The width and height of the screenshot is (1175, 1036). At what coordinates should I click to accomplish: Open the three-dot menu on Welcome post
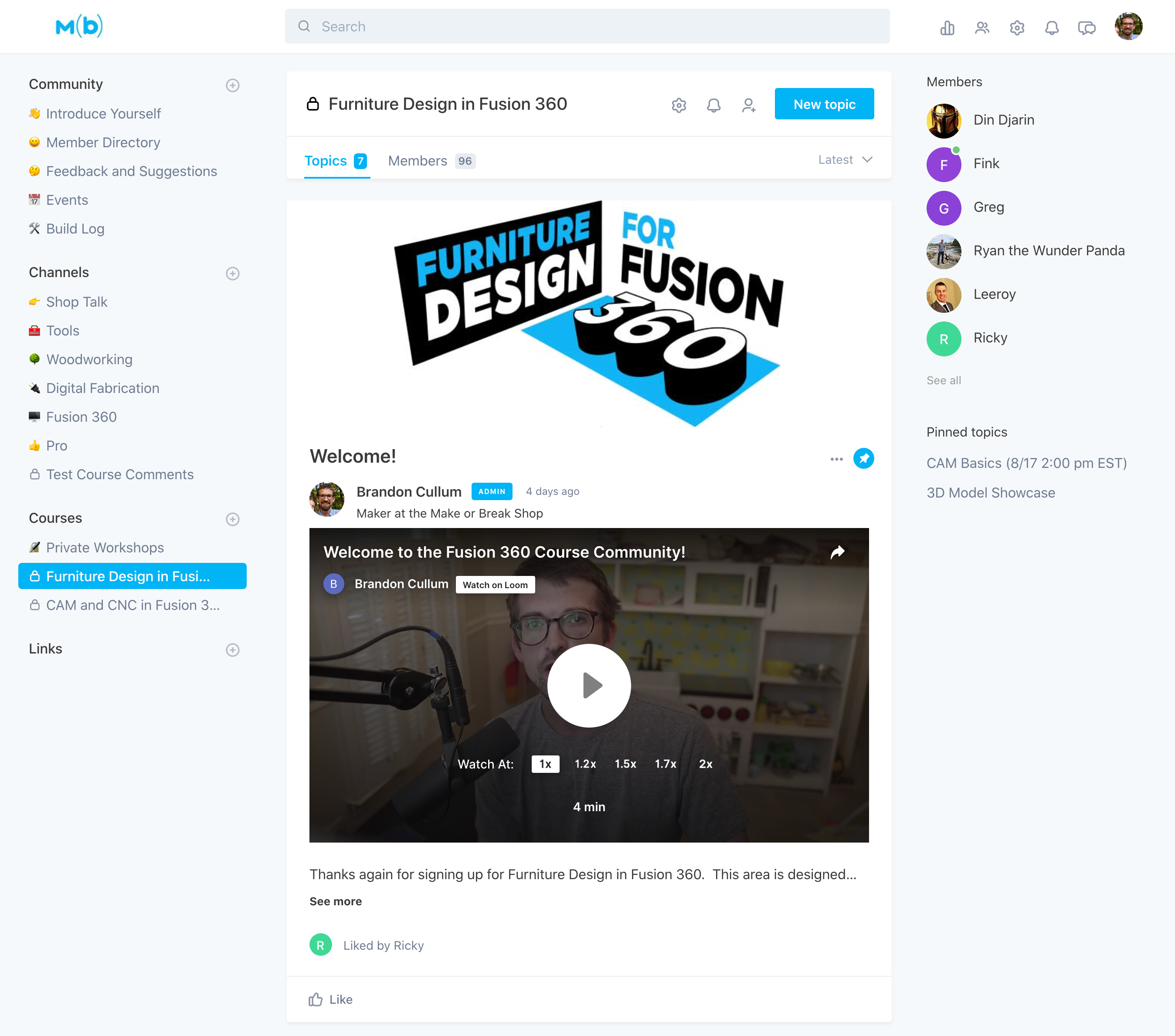coord(836,458)
